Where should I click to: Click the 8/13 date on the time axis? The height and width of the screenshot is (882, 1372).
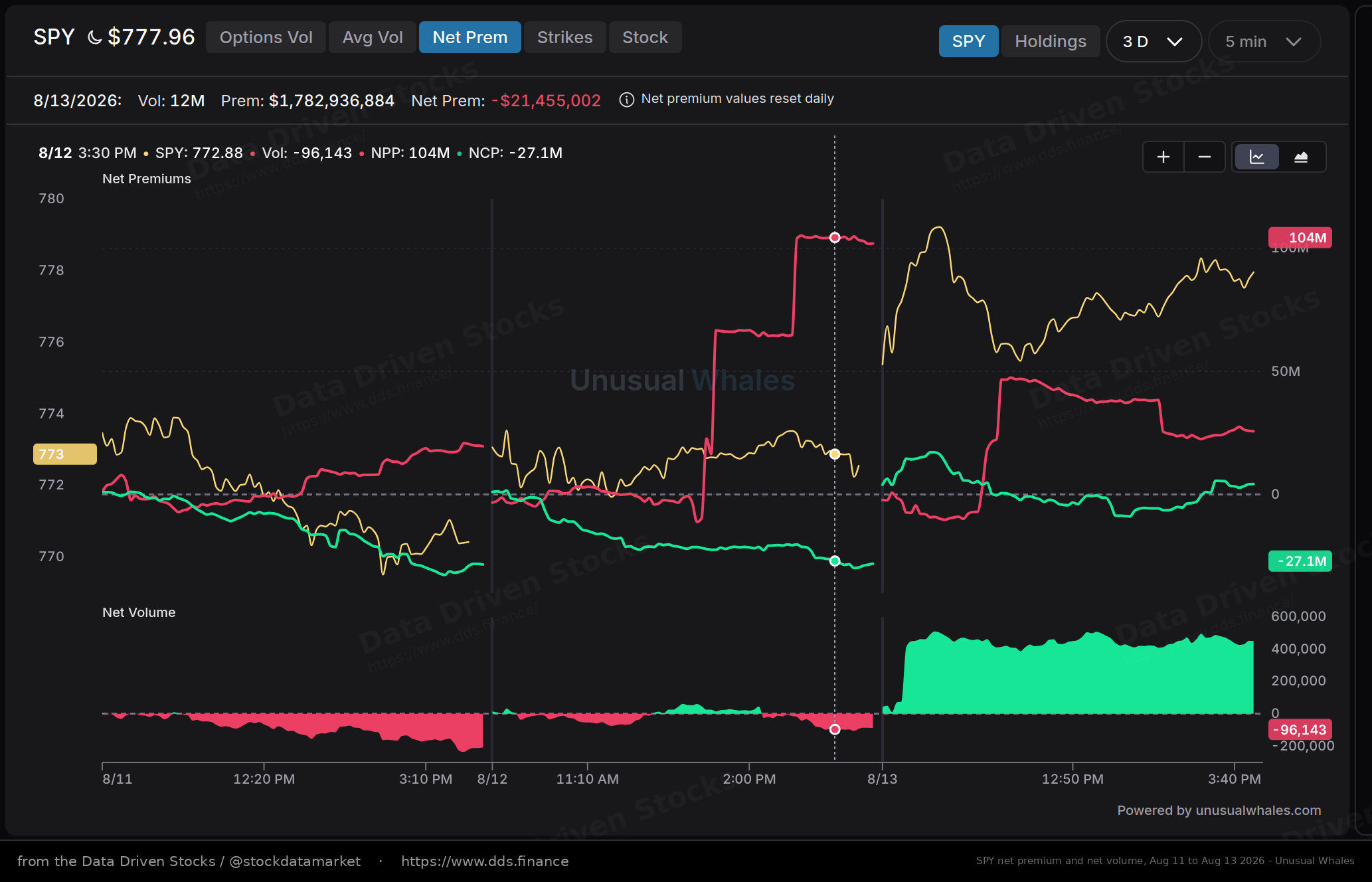click(x=882, y=779)
